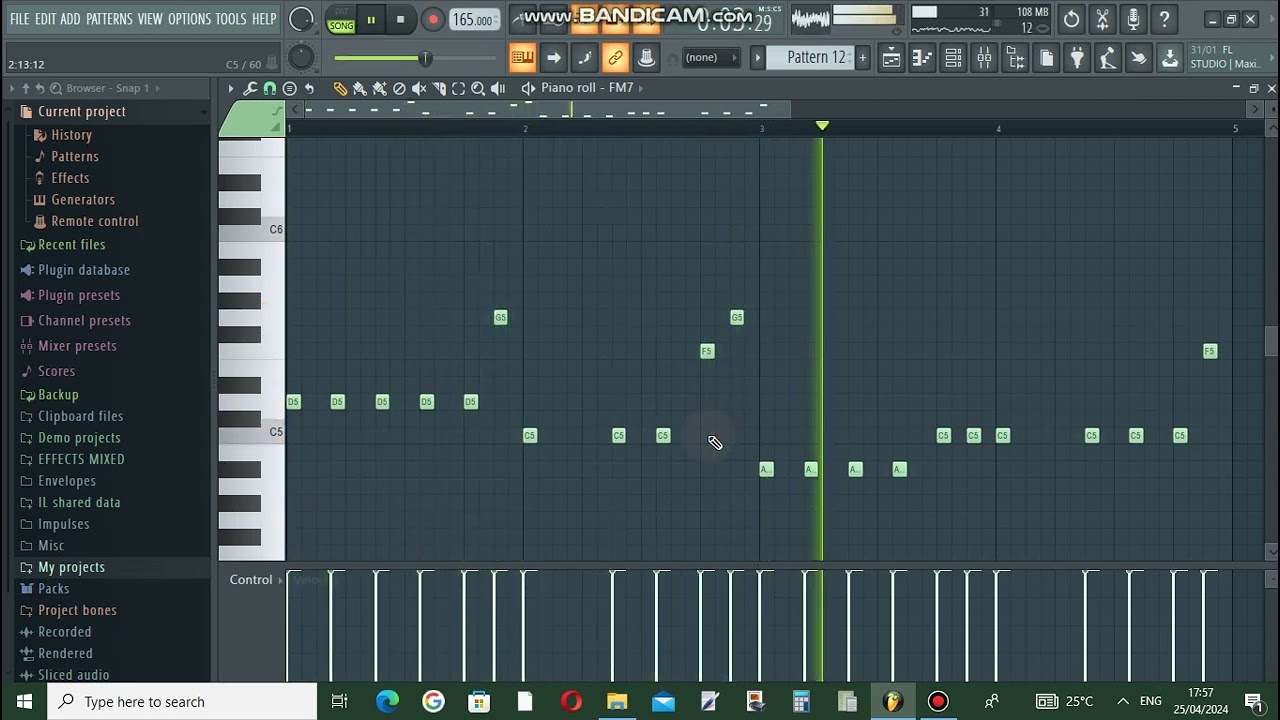Screen dimensions: 1280x720
Task: Select the Zoom magnifier tool in piano roll
Action: point(478,88)
